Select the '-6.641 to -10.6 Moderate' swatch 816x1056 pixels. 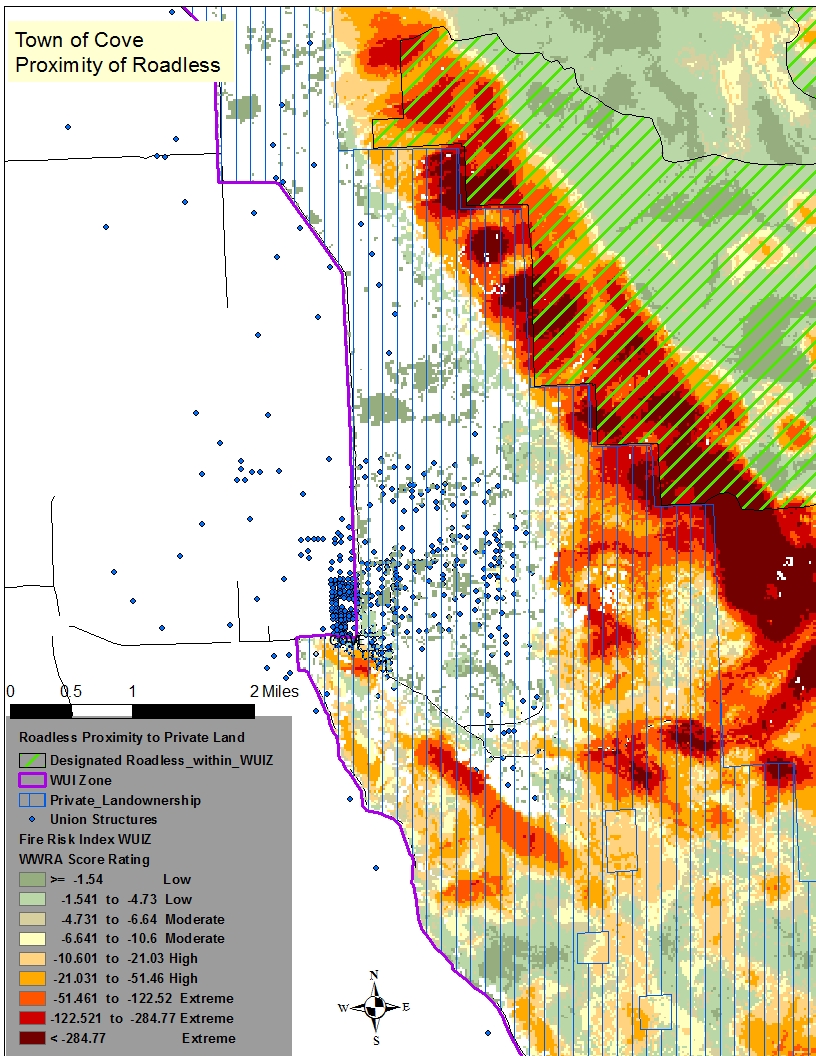[32, 939]
